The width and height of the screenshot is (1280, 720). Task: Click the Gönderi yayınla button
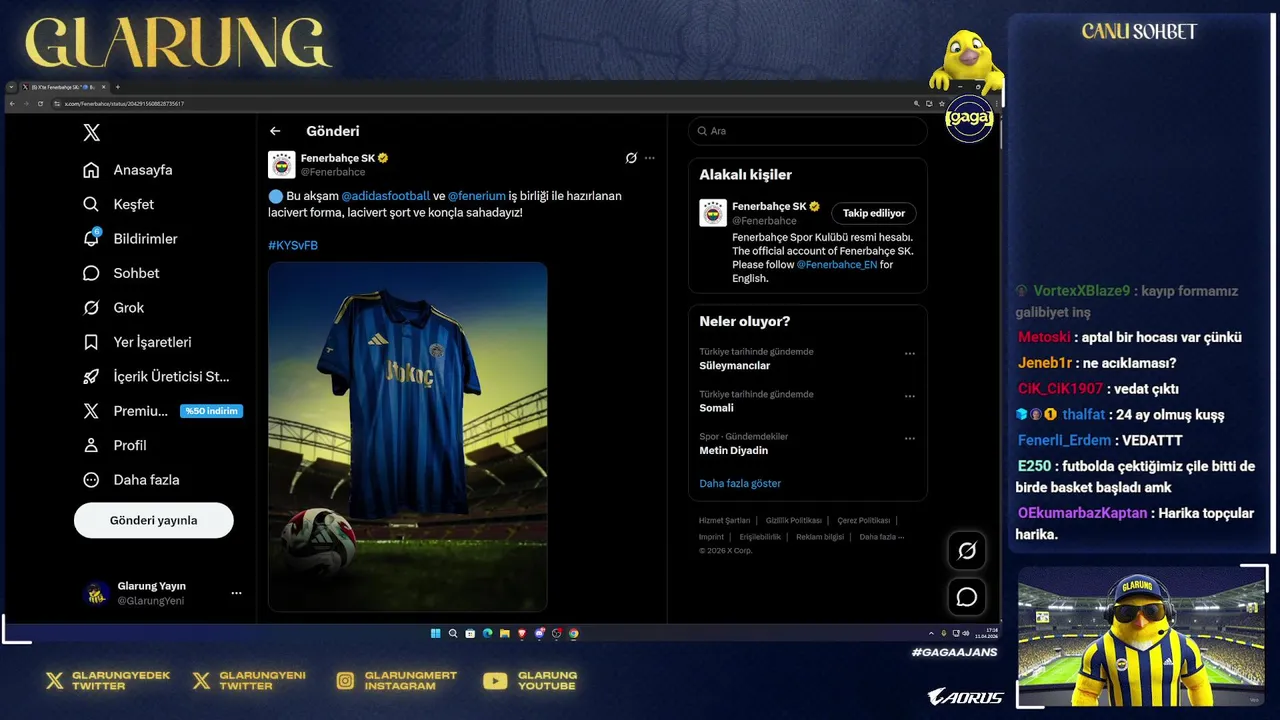point(154,520)
